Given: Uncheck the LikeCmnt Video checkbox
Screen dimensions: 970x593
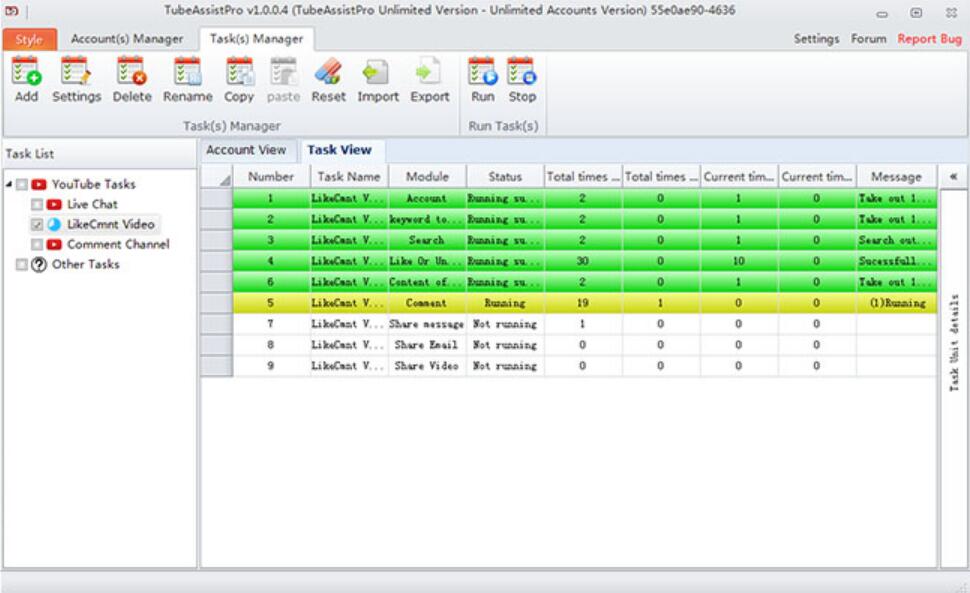Looking at the screenshot, I should coord(37,224).
